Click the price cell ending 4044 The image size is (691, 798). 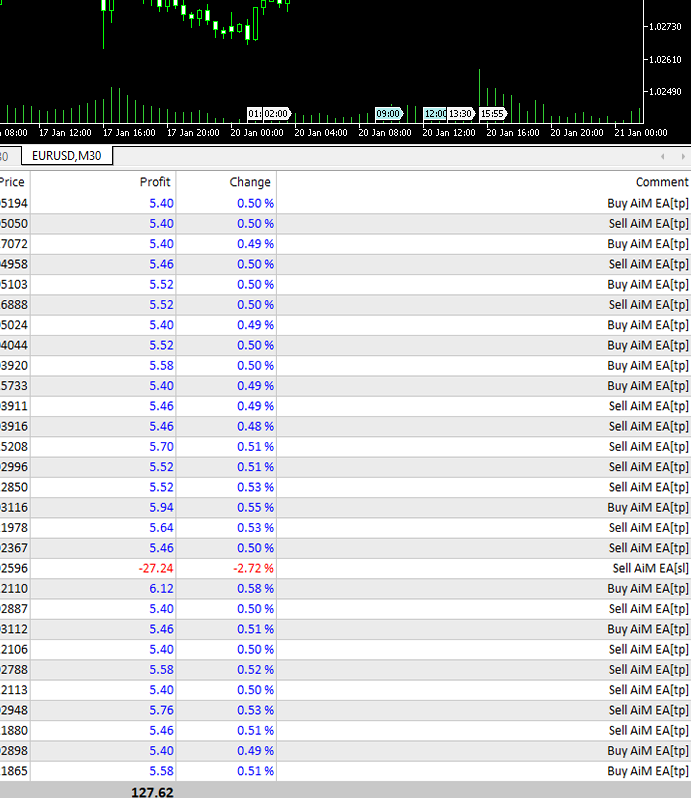14,346
